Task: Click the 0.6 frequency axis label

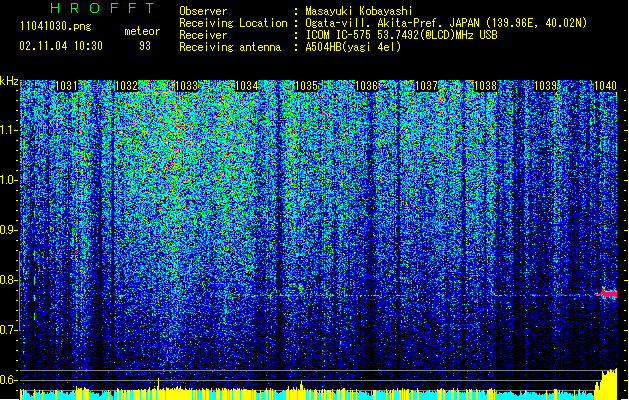Action: point(8,380)
